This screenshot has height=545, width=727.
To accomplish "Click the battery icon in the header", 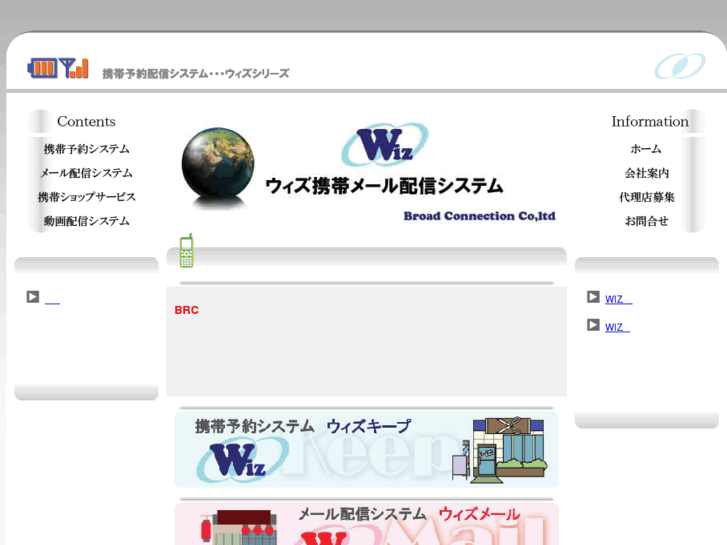I will click(42, 68).
